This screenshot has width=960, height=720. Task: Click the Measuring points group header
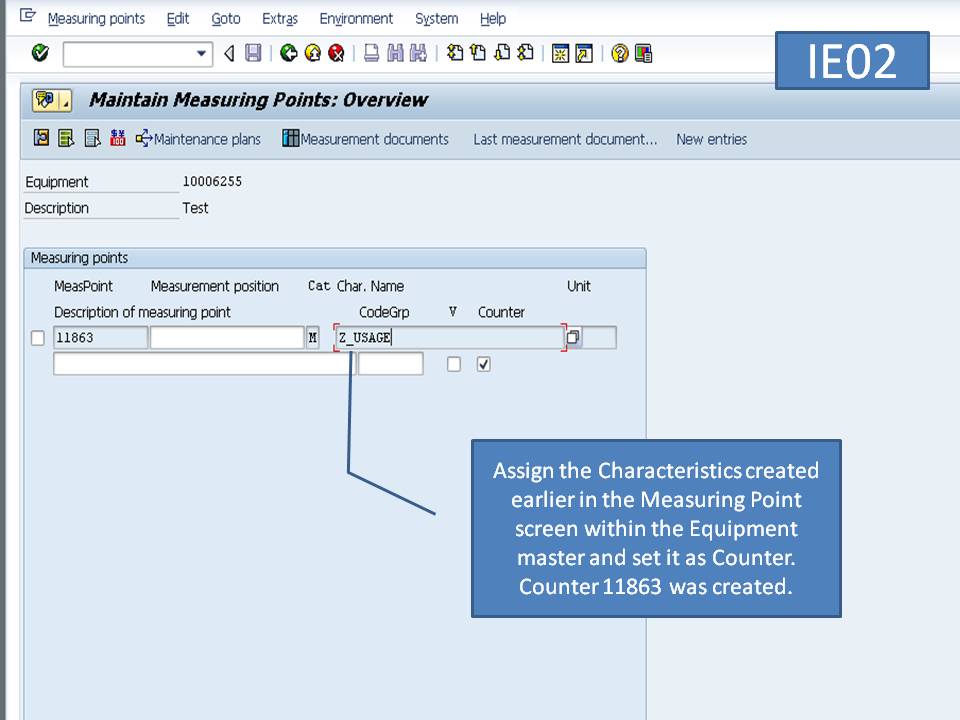tap(335, 258)
